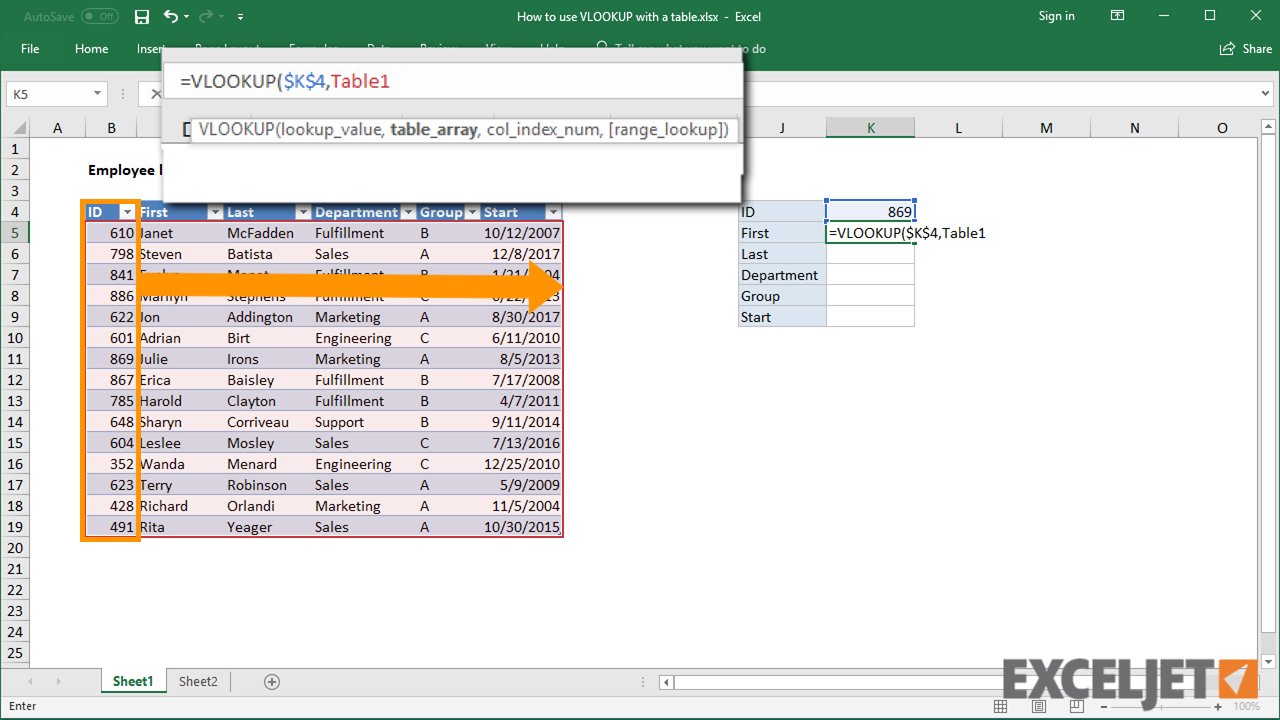Screen dimensions: 1280x720
Task: Click Zoom Out on the status bar
Action: coord(1103,706)
